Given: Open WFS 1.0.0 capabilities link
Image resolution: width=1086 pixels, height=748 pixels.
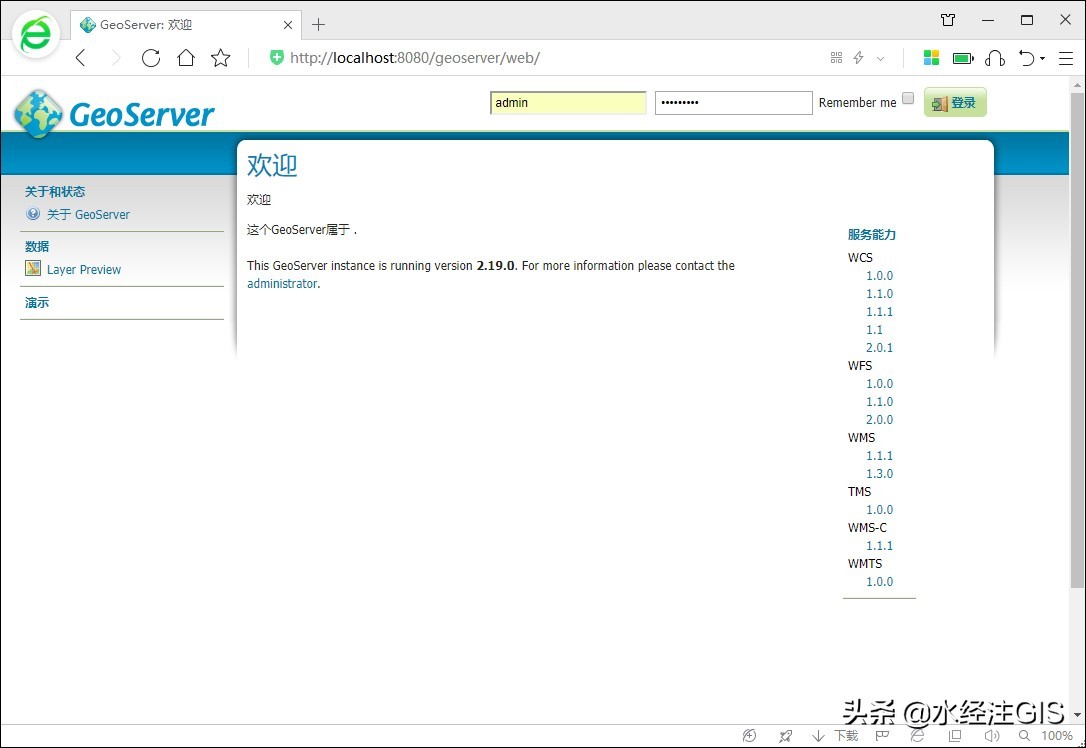Looking at the screenshot, I should [880, 384].
